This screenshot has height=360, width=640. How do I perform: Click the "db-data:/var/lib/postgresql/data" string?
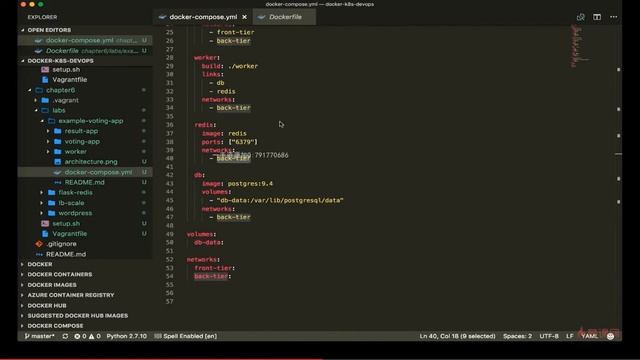(280, 200)
